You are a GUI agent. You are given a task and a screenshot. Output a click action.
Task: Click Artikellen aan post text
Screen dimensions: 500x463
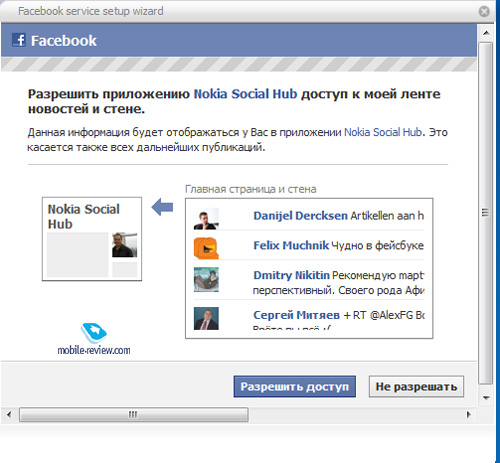tap(387, 216)
